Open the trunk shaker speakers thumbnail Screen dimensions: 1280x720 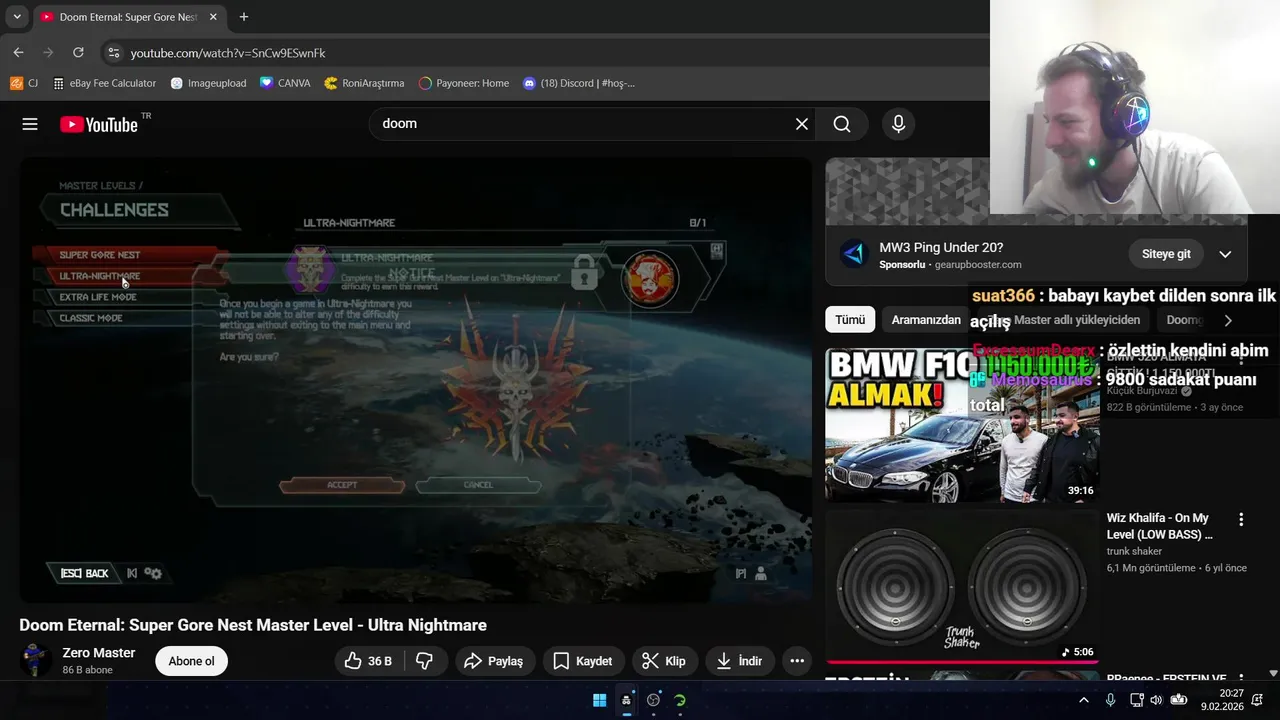(962, 587)
